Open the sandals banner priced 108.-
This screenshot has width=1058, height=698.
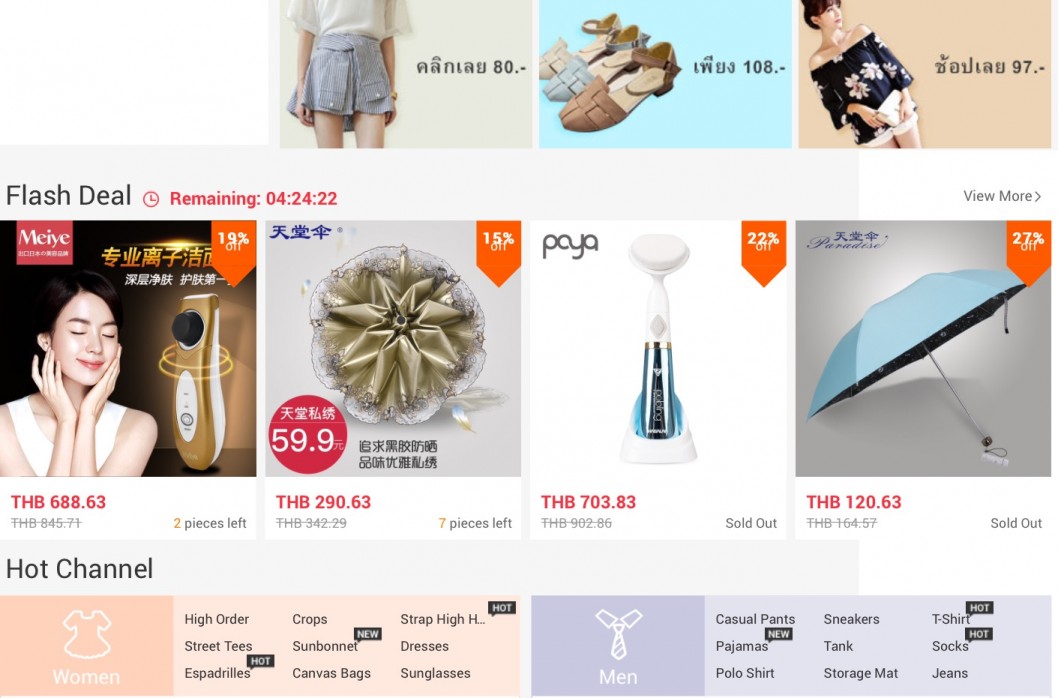pyautogui.click(x=665, y=73)
